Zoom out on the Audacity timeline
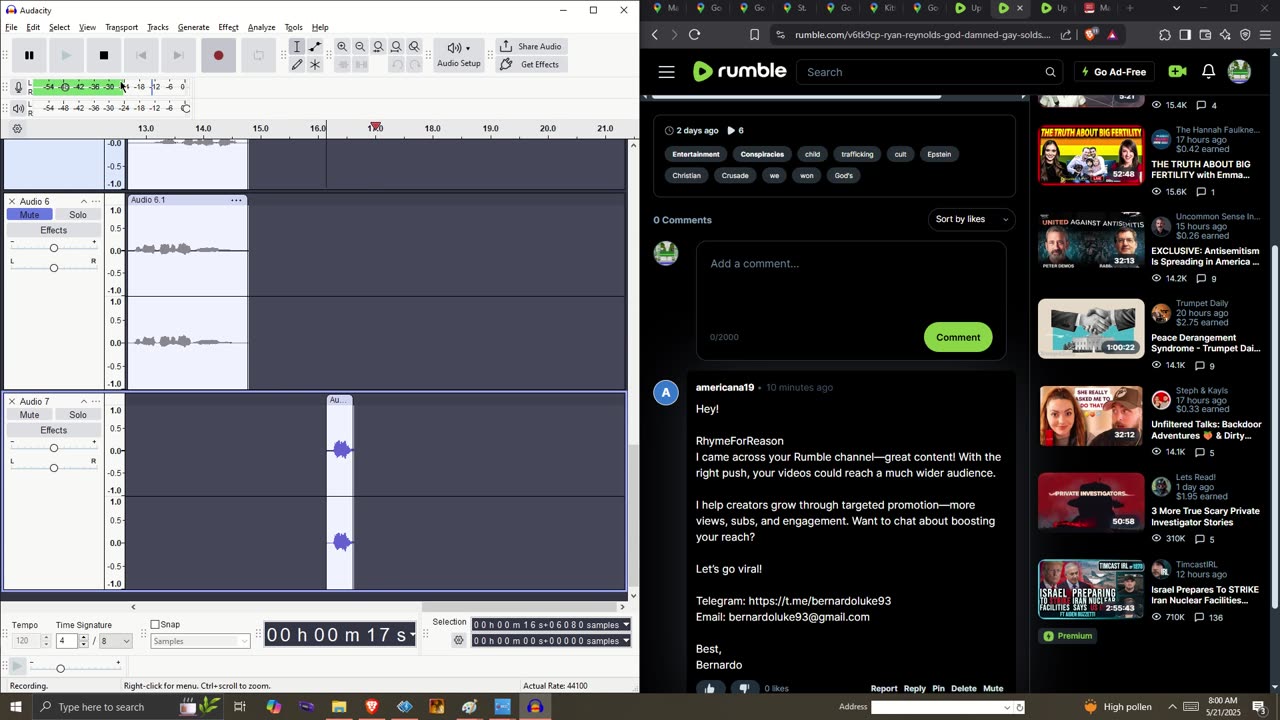Screen dimensions: 1280x720 click(360, 47)
